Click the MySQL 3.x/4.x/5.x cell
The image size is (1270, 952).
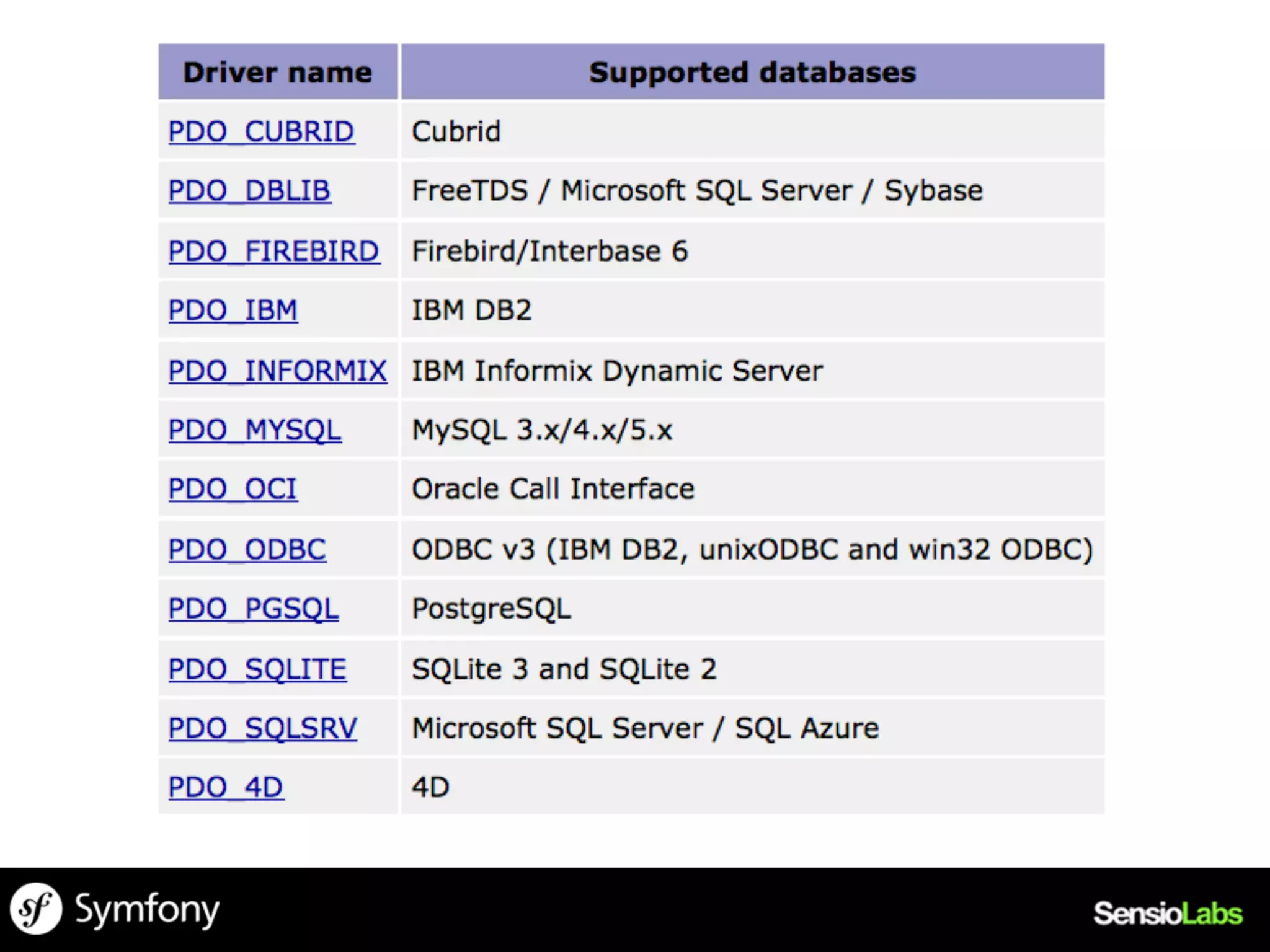click(541, 430)
